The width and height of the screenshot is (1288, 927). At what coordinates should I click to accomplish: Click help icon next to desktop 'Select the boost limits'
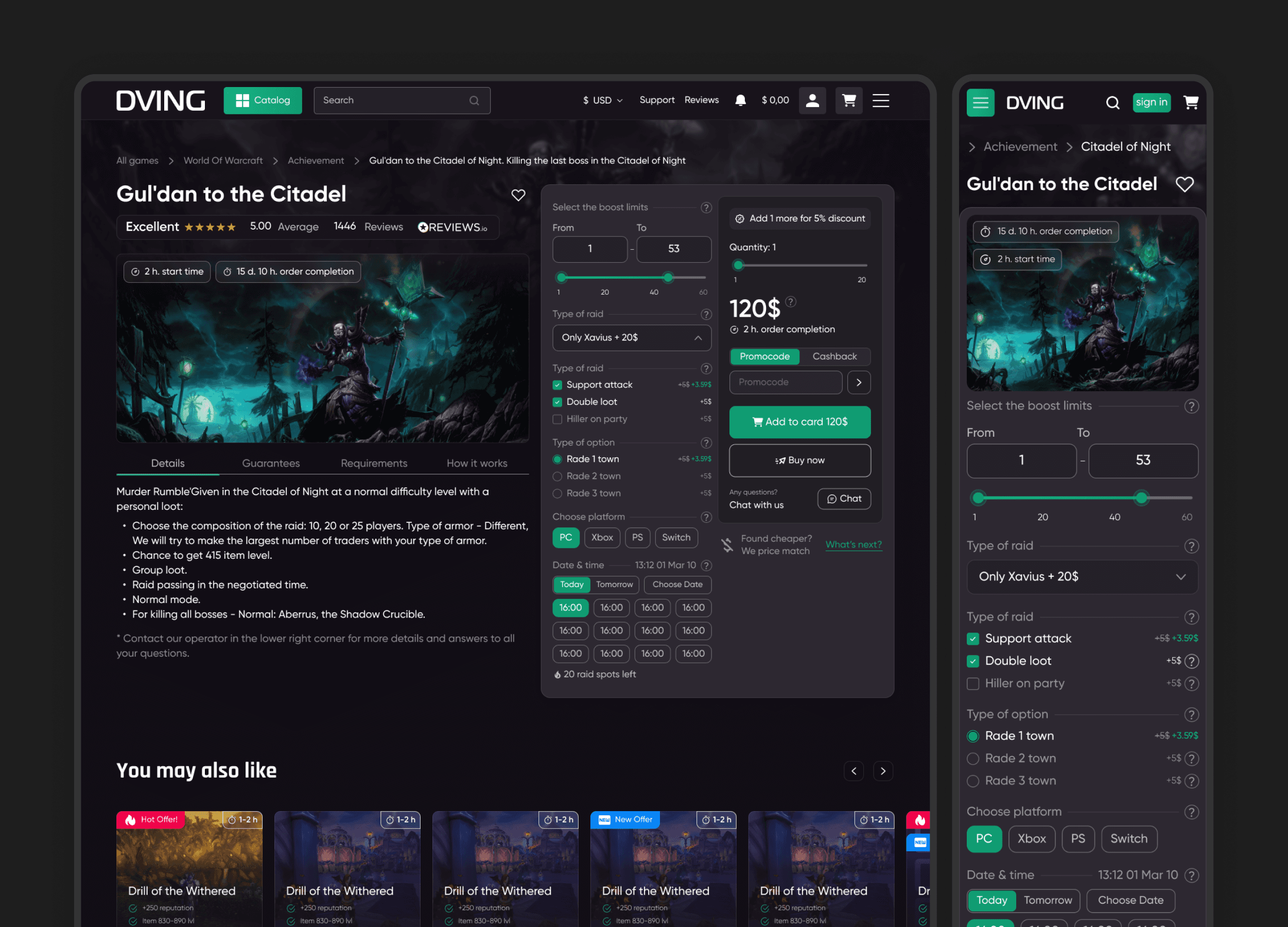(x=706, y=208)
